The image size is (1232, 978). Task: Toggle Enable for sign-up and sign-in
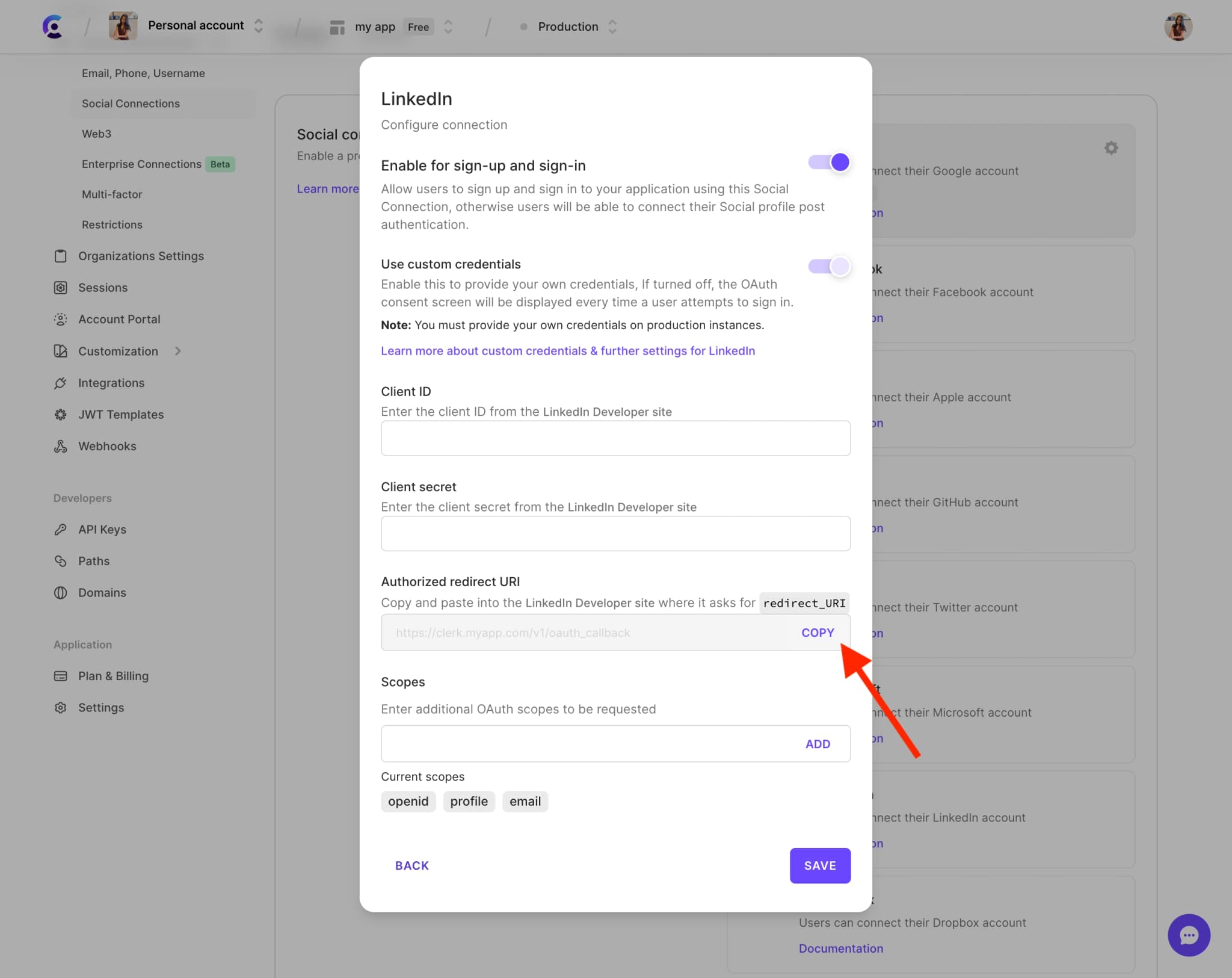tap(830, 162)
